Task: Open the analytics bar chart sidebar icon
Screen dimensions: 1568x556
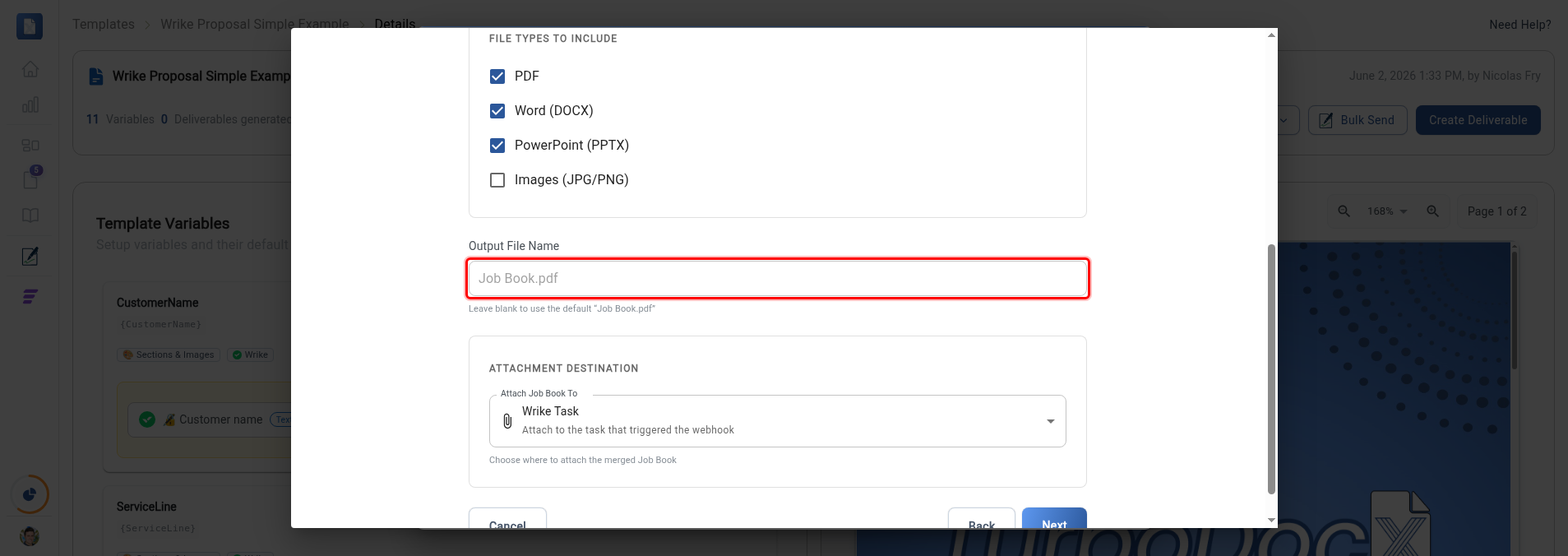Action: (30, 104)
